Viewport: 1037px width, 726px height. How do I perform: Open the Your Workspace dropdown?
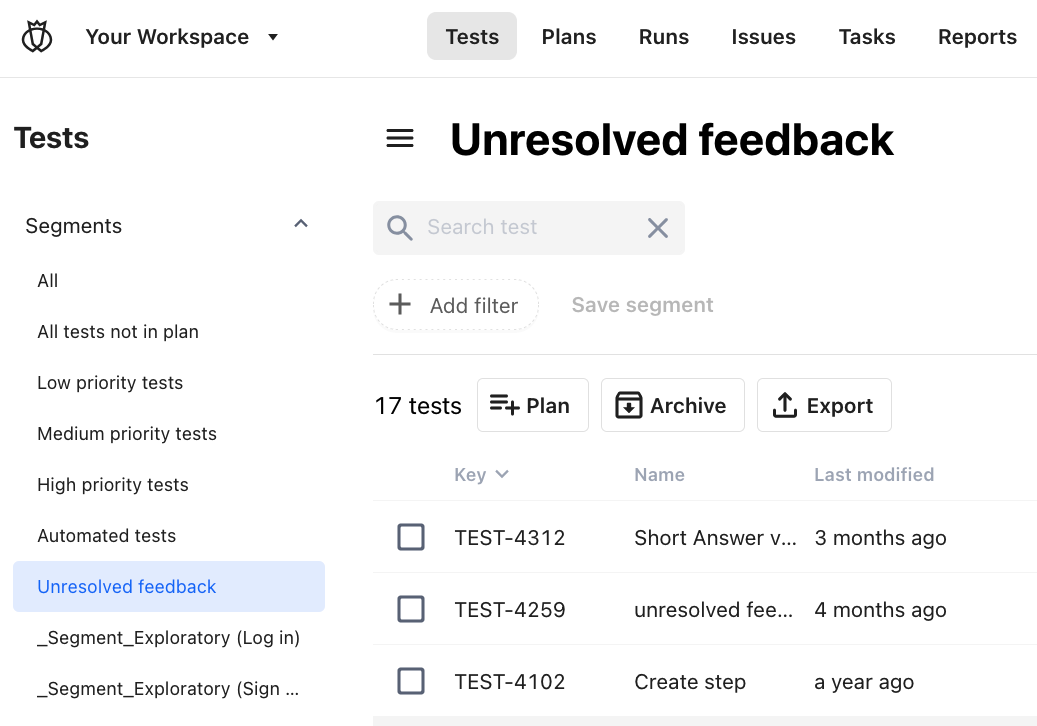(271, 36)
